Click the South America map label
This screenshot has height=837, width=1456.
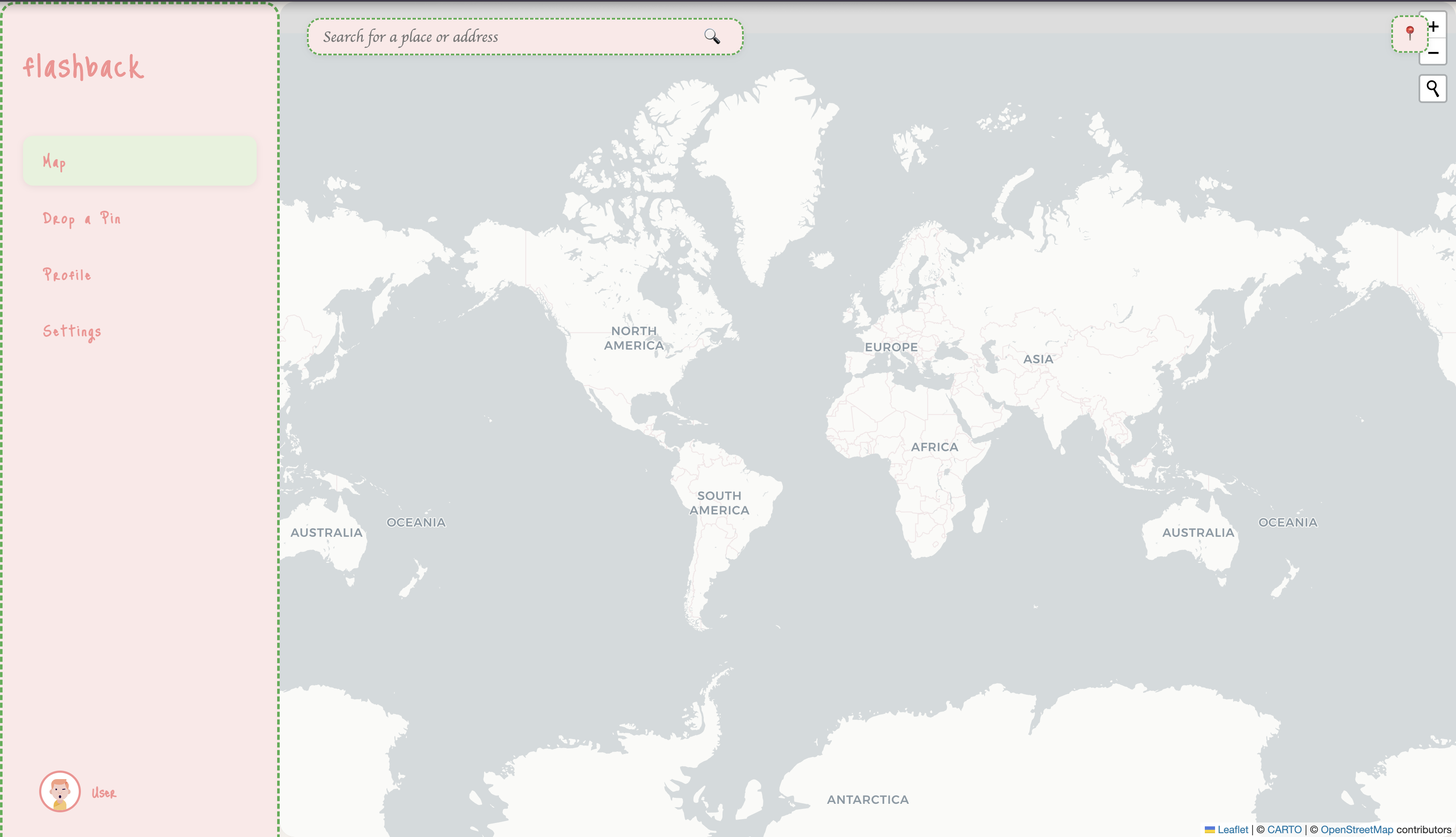719,503
